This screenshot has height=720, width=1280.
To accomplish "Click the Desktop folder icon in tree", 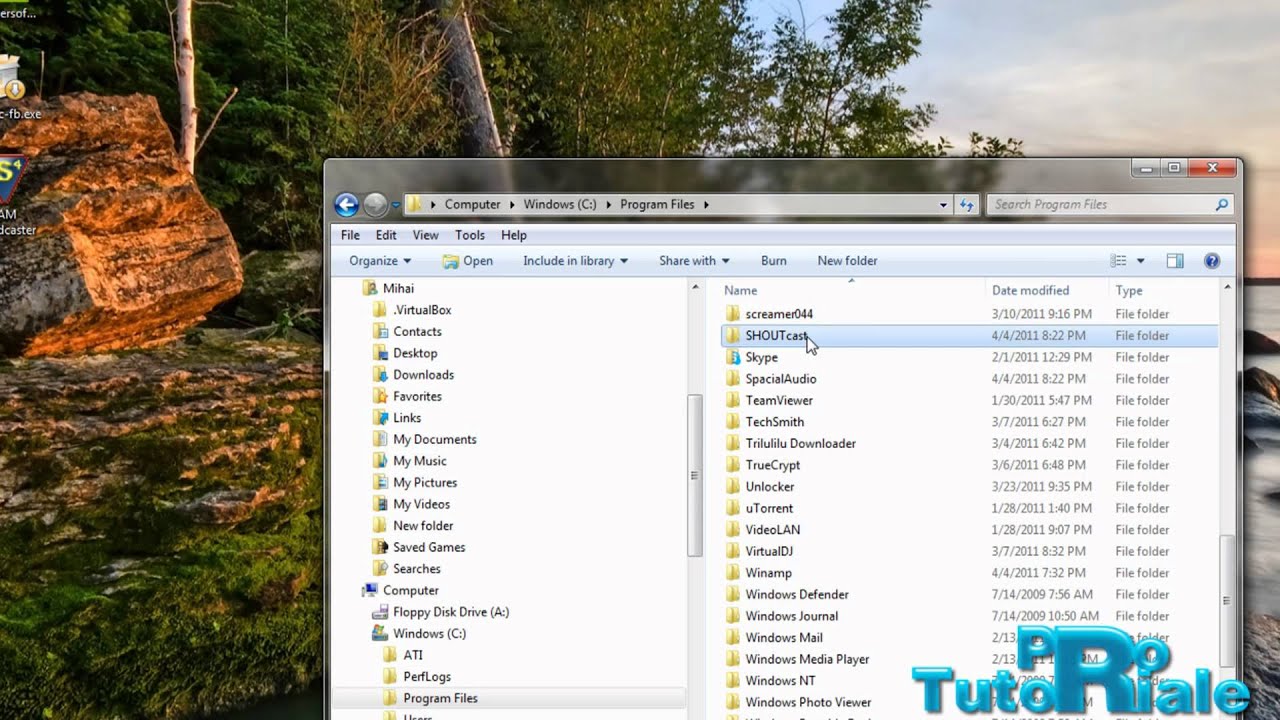I will pos(380,353).
